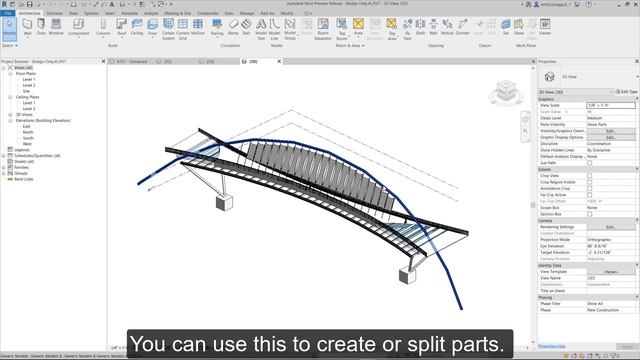Select the Ceiling tool
This screenshot has height=360, width=640.
(x=137, y=27)
